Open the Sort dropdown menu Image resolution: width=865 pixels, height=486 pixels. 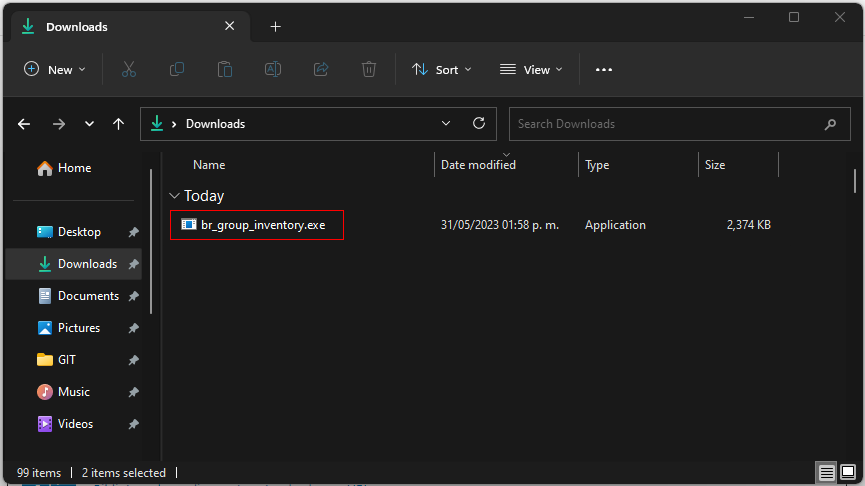pos(442,69)
